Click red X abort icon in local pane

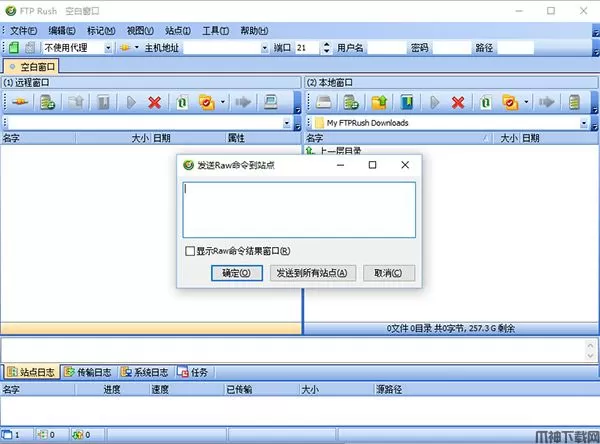coord(458,102)
